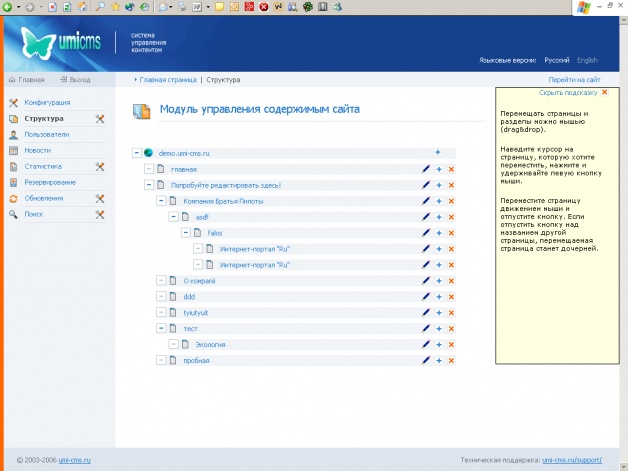628x471 pixels.
Task: Open the Пользователи module in the sidebar
Action: [46, 134]
